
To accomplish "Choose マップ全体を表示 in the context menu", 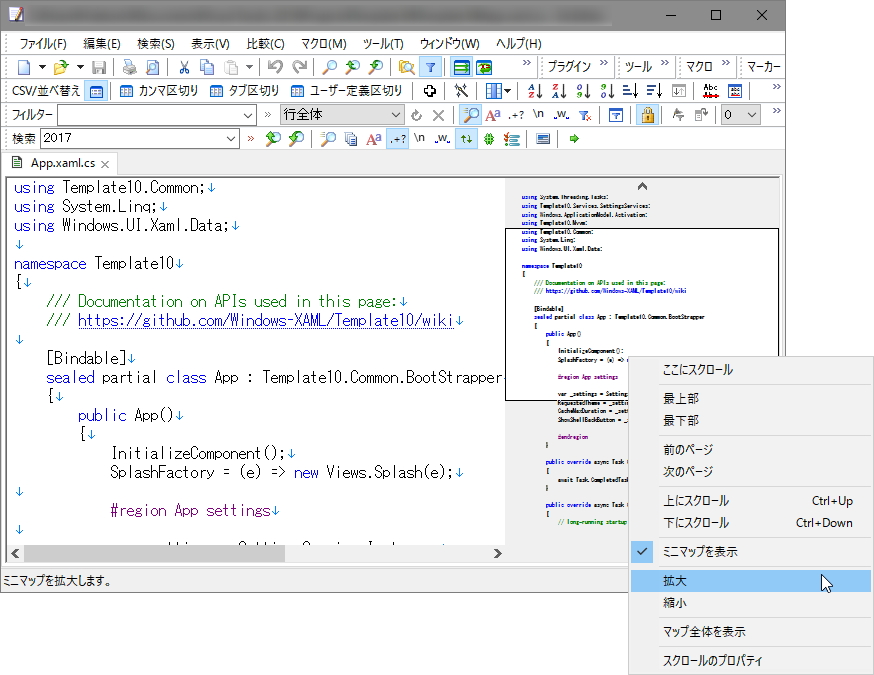I will tap(751, 632).
